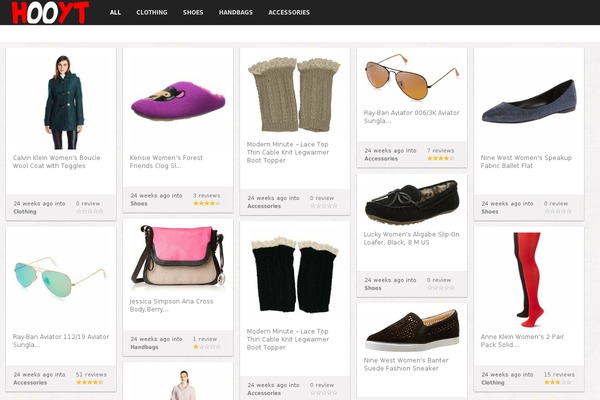Click empty star rating under Lucky loafer
The height and width of the screenshot is (400, 600).
(440, 288)
